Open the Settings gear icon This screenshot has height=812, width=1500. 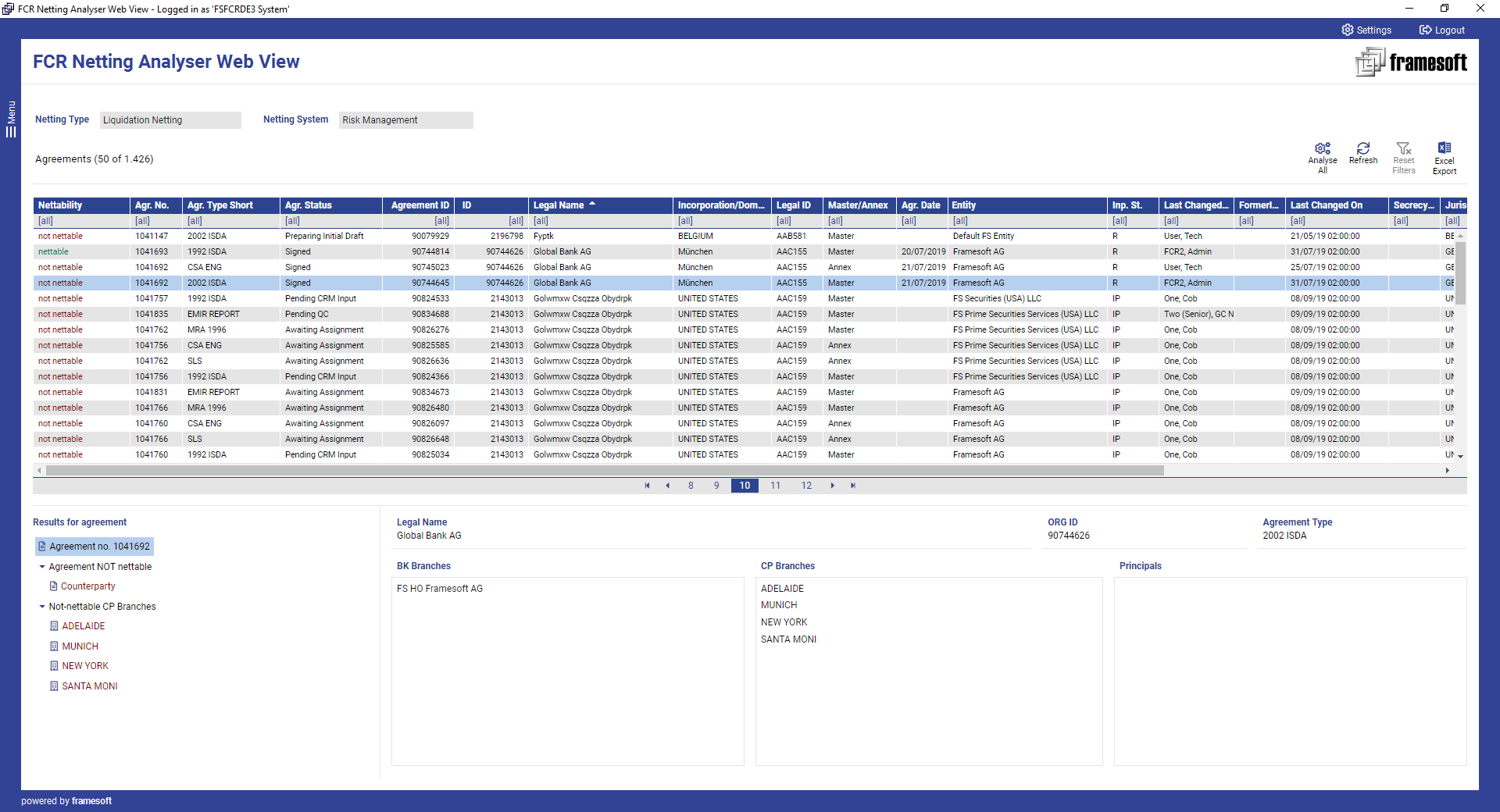tap(1347, 30)
